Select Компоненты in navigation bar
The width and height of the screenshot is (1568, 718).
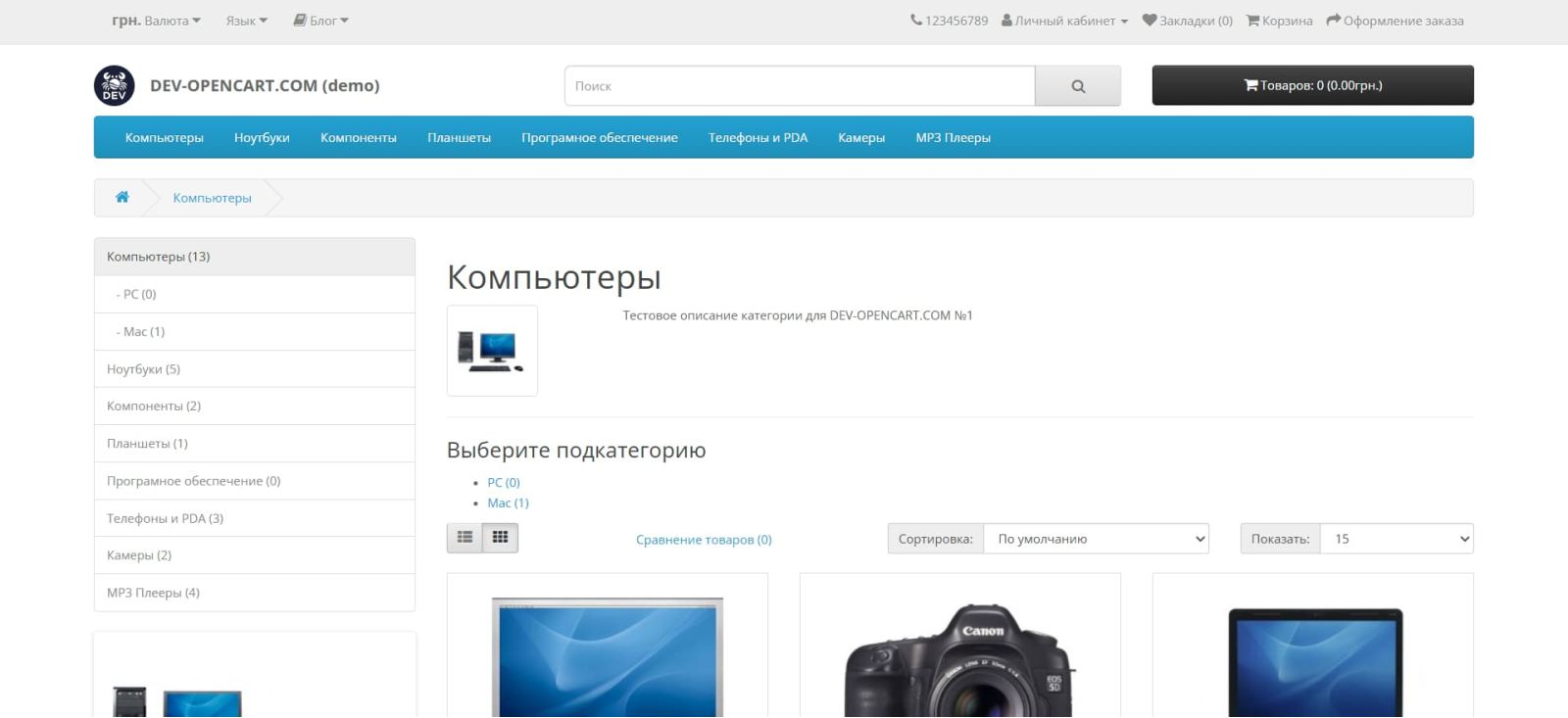359,138
